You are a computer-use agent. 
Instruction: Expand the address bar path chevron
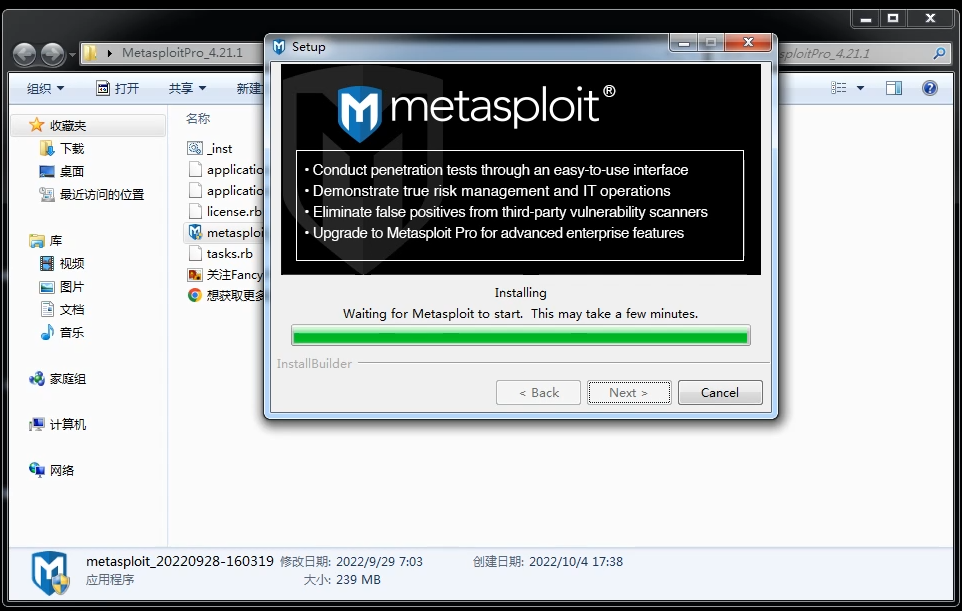[110, 53]
